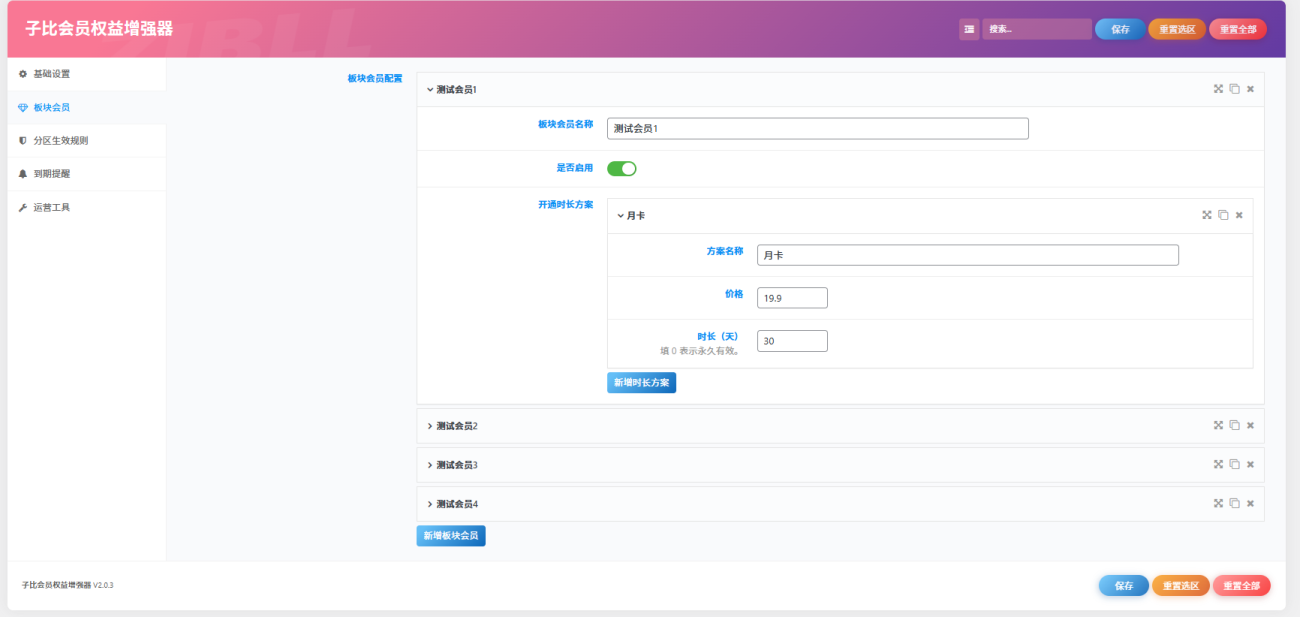The width and height of the screenshot is (1300, 617).
Task: Duplicate the 测试会员1 member block
Action: (x=1234, y=89)
